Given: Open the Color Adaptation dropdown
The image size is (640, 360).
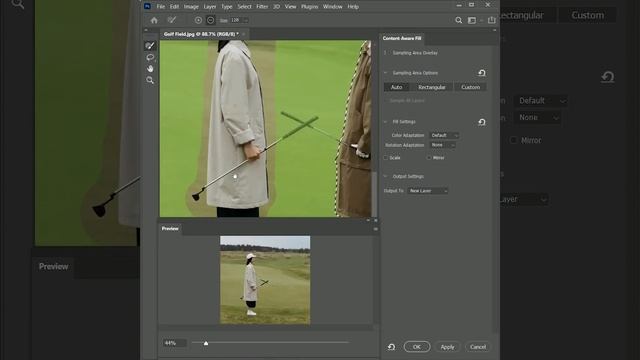Looking at the screenshot, I should (x=444, y=135).
